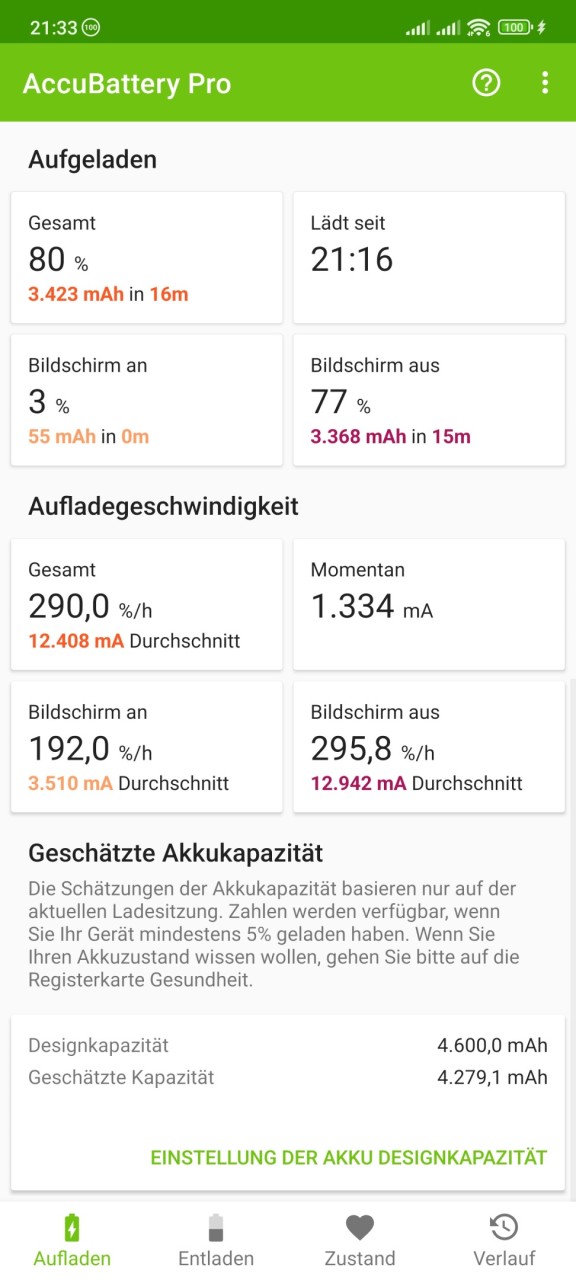Switch to the Entladen tab label

tap(216, 1258)
